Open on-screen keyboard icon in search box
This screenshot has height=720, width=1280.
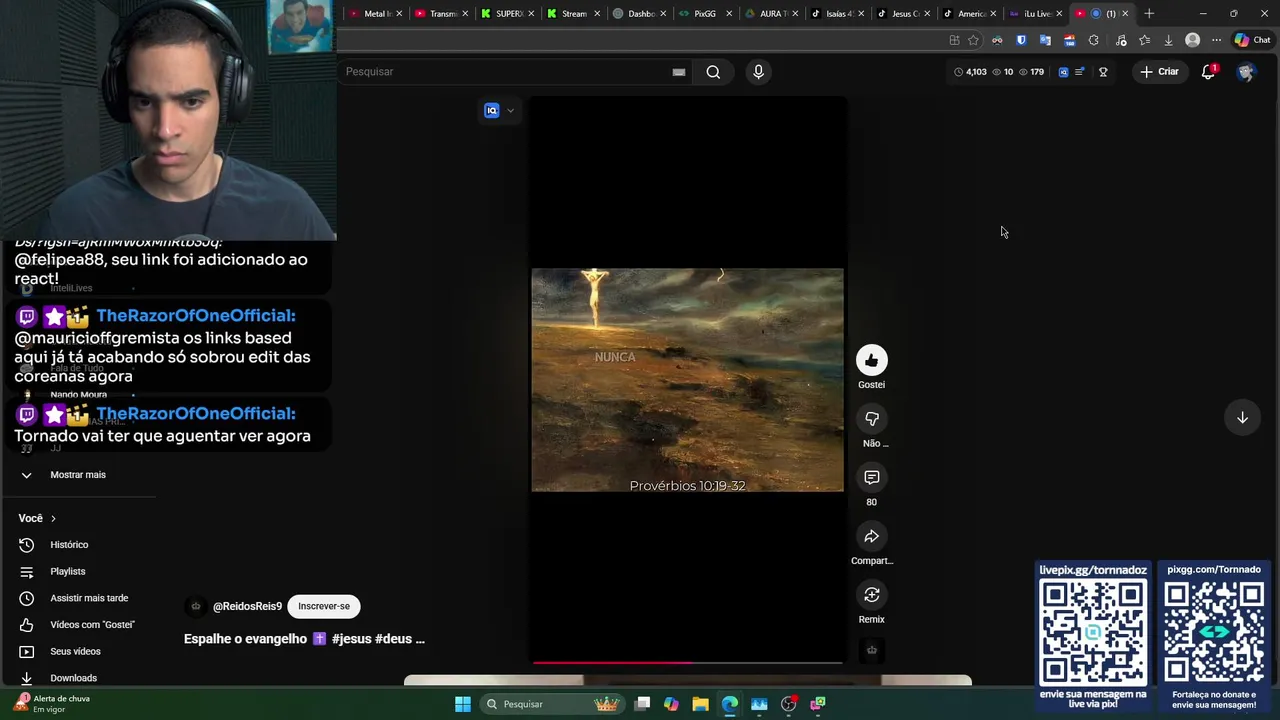point(679,72)
